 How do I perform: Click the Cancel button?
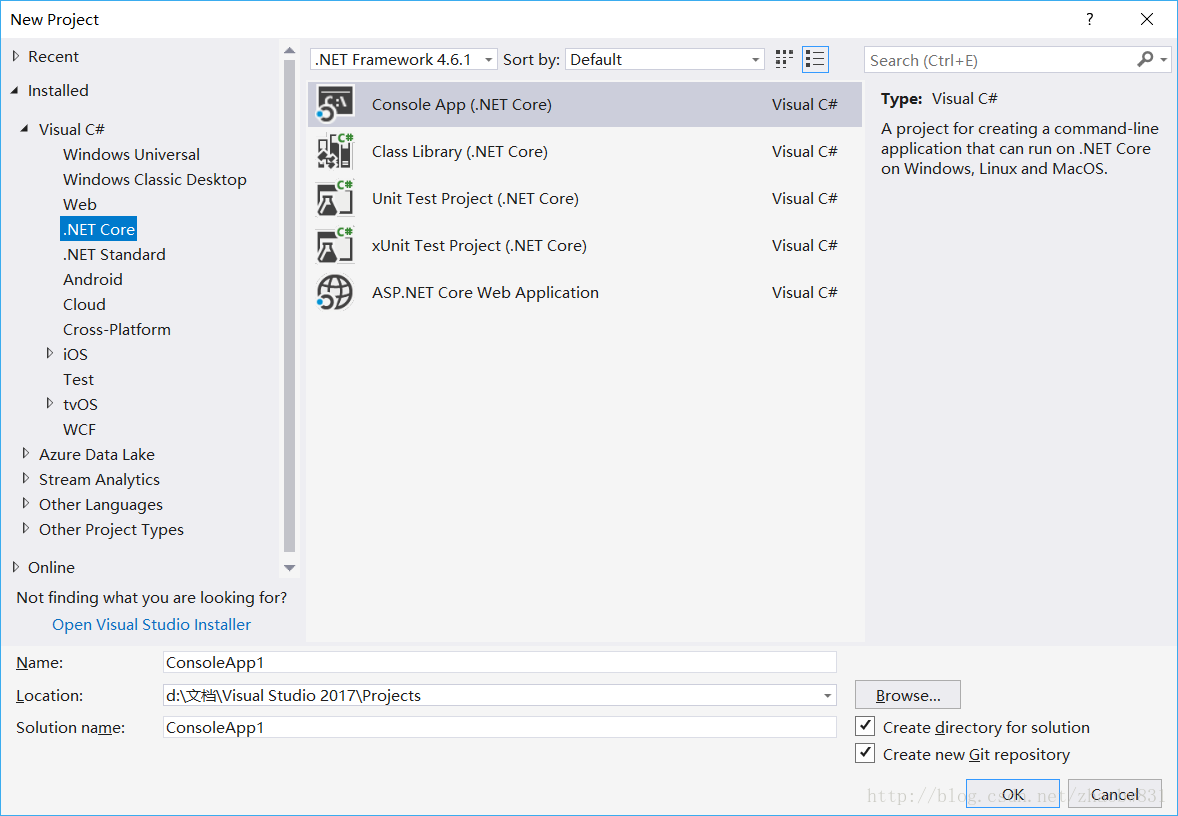click(1115, 794)
